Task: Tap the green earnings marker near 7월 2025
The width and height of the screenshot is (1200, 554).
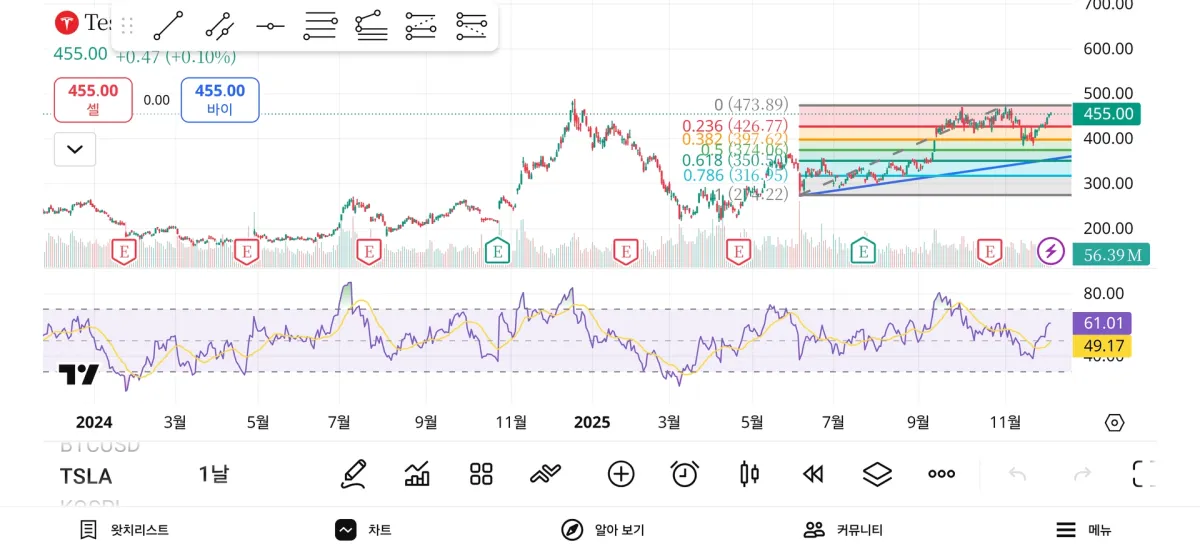Action: pos(863,251)
